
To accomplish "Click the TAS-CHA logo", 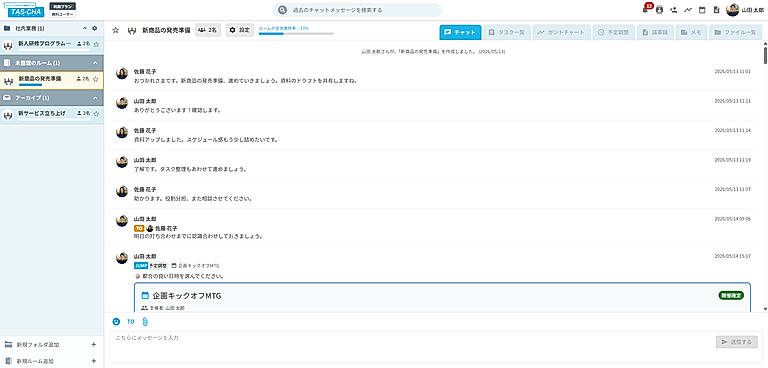I will coord(24,10).
